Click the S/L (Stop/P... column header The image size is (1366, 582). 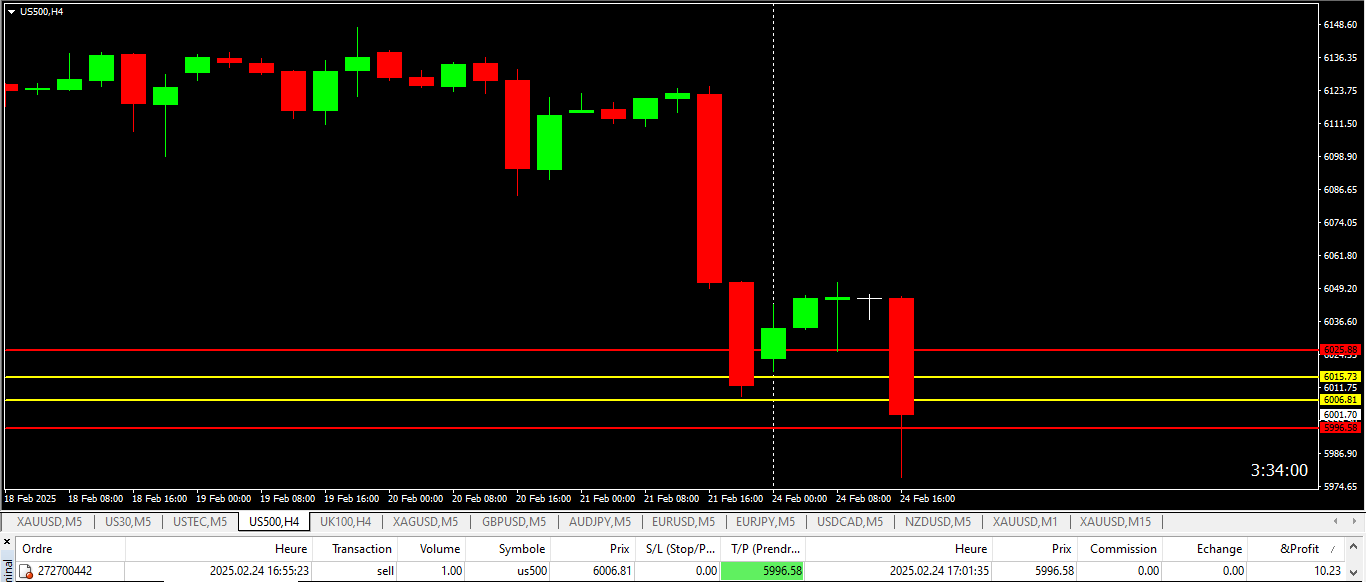(x=678, y=548)
